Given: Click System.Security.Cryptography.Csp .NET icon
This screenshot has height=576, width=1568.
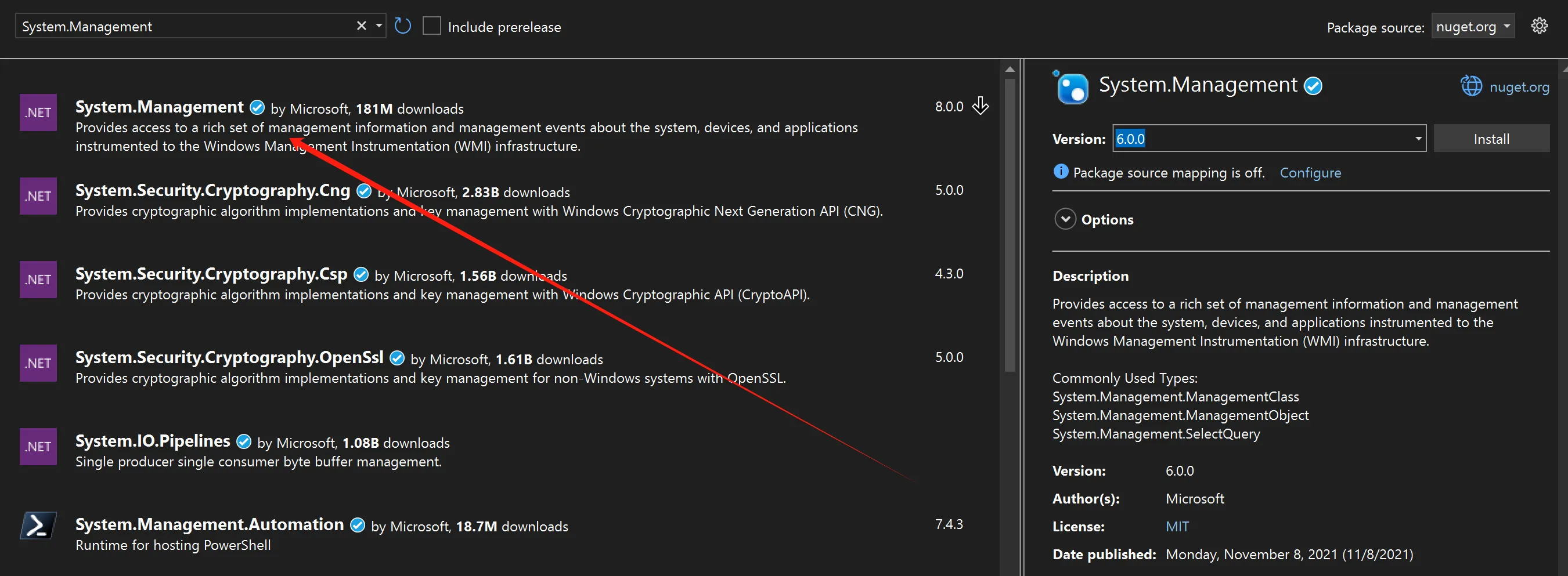Looking at the screenshot, I should pos(38,279).
